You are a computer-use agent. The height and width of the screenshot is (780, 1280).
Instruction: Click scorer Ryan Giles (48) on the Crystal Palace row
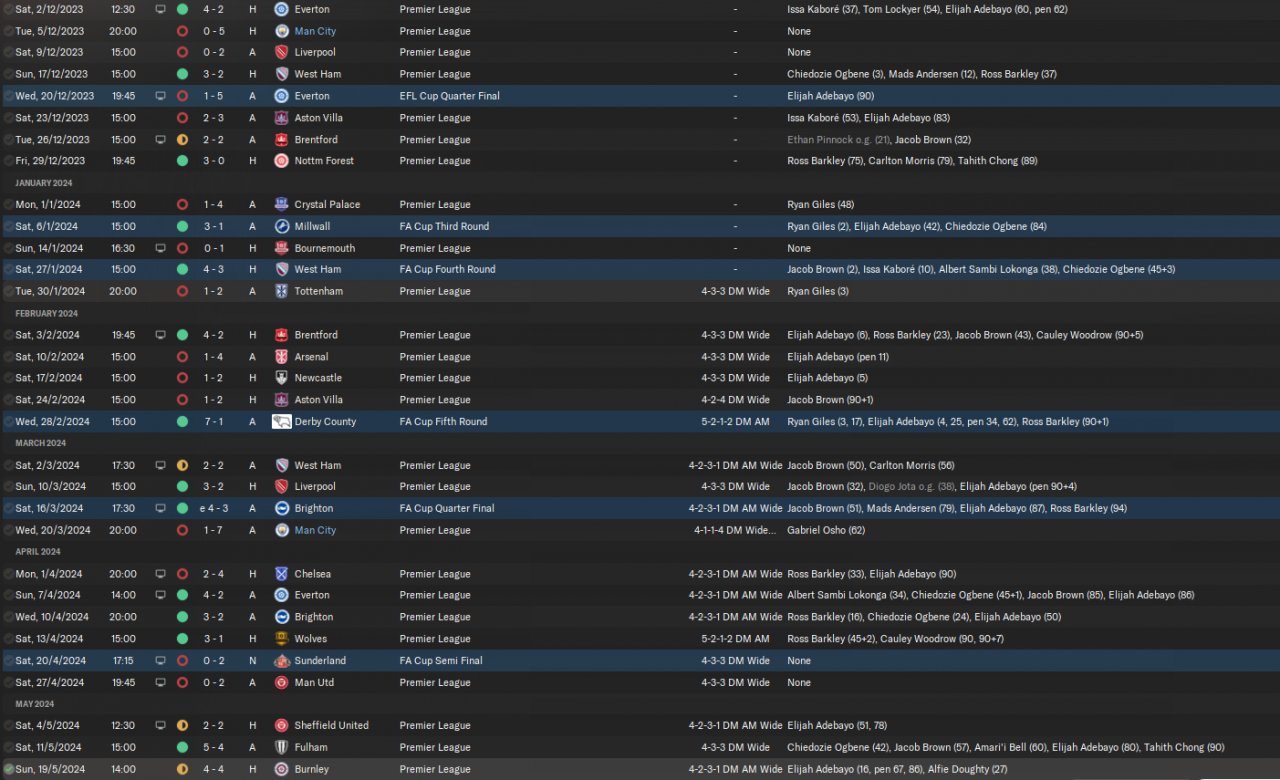819,204
